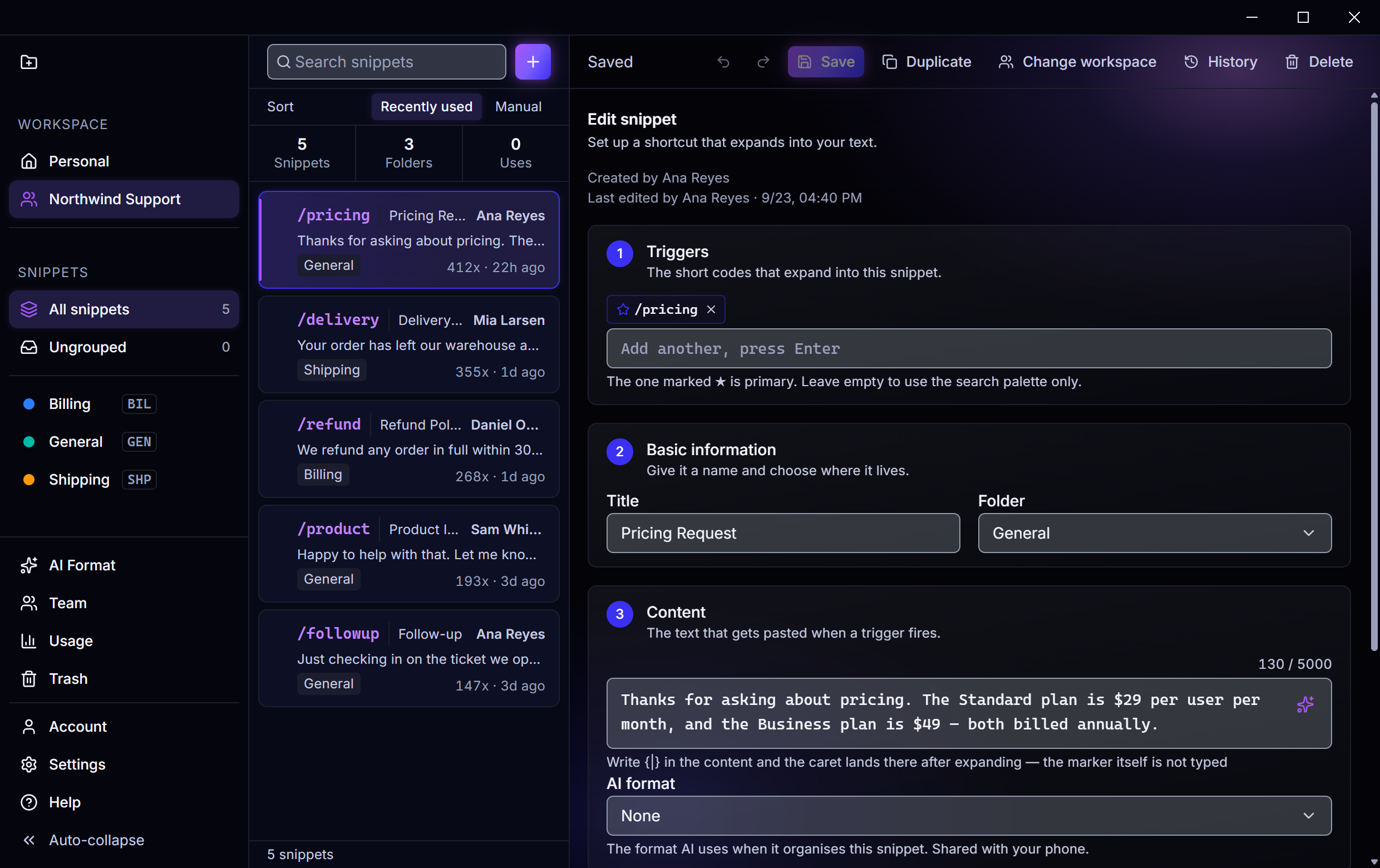Screen dimensions: 1380x868
Task: Select the Personal workspace
Action: click(124, 161)
